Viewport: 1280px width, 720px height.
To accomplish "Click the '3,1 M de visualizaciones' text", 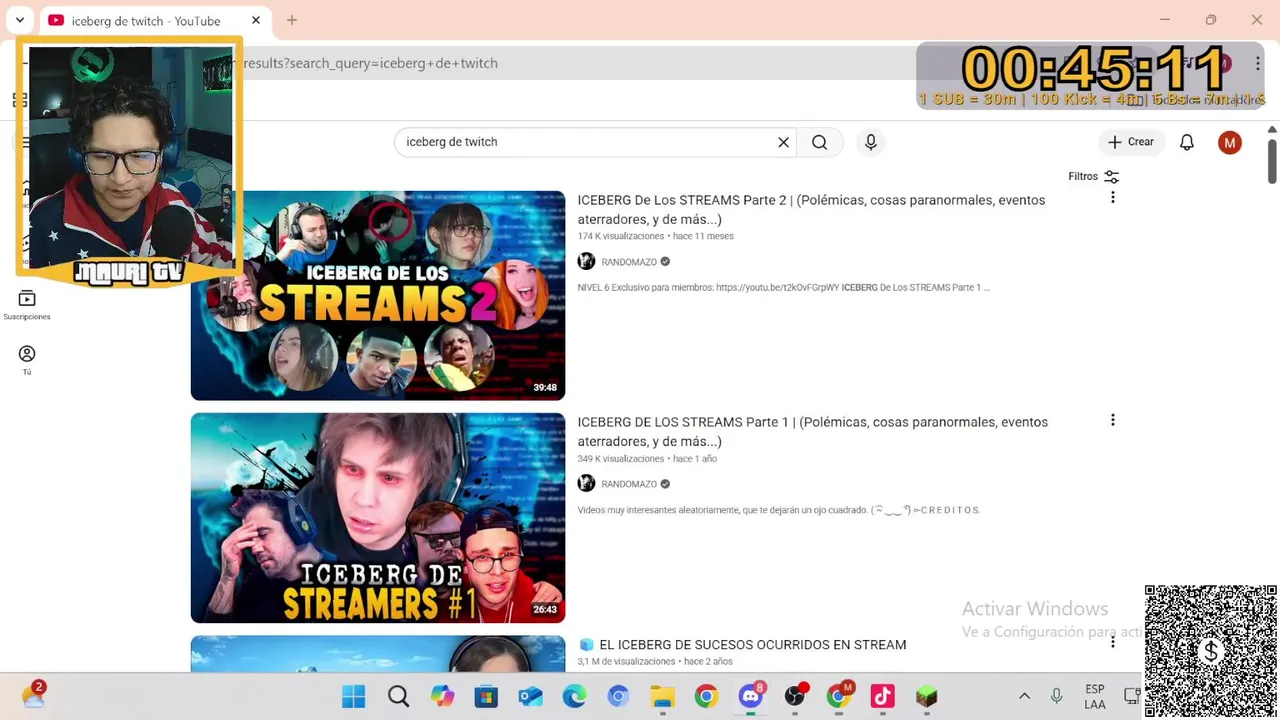I will click(626, 662).
